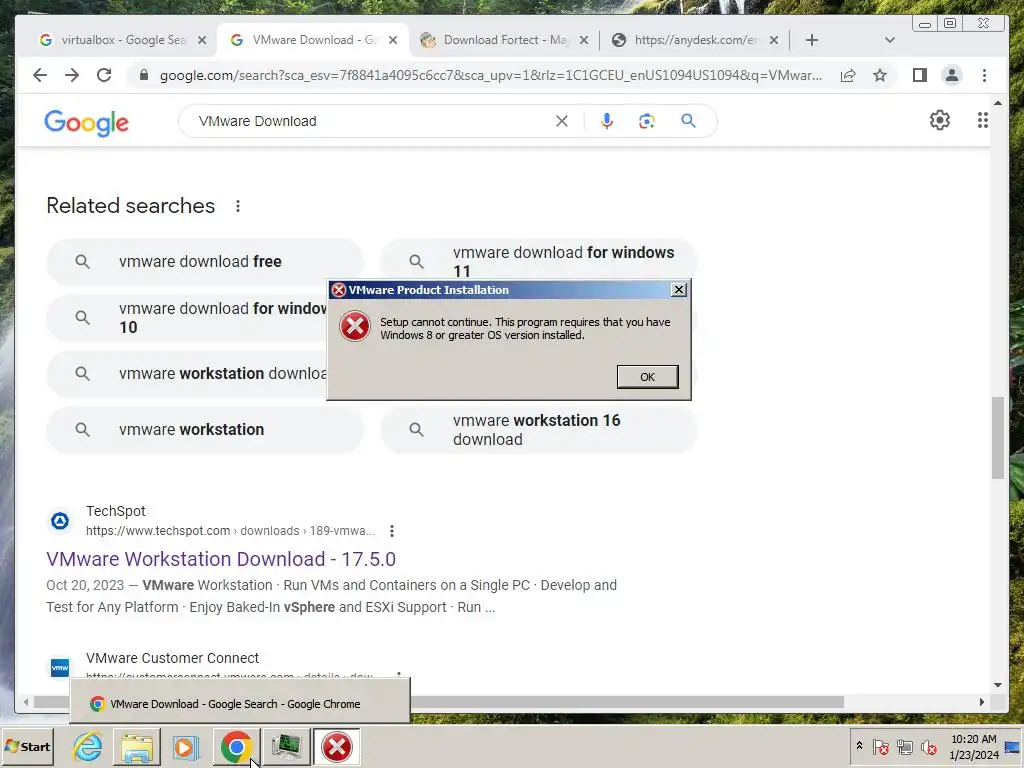Click the VMware Download search field
1024x768 pixels.
372,121
